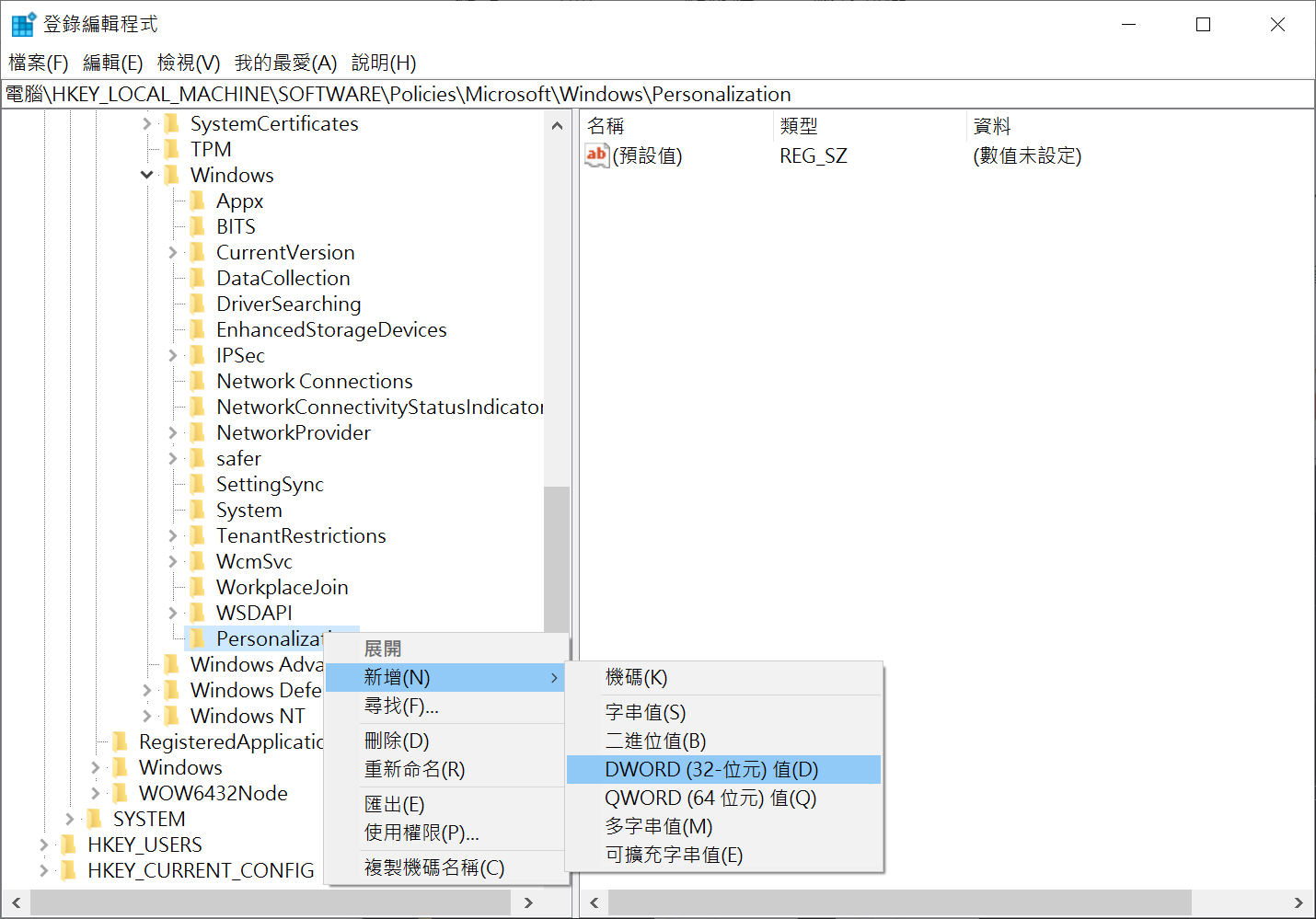The height and width of the screenshot is (919, 1316).
Task: Click 複製機碼名稱(C) in the context menu
Action: (445, 868)
